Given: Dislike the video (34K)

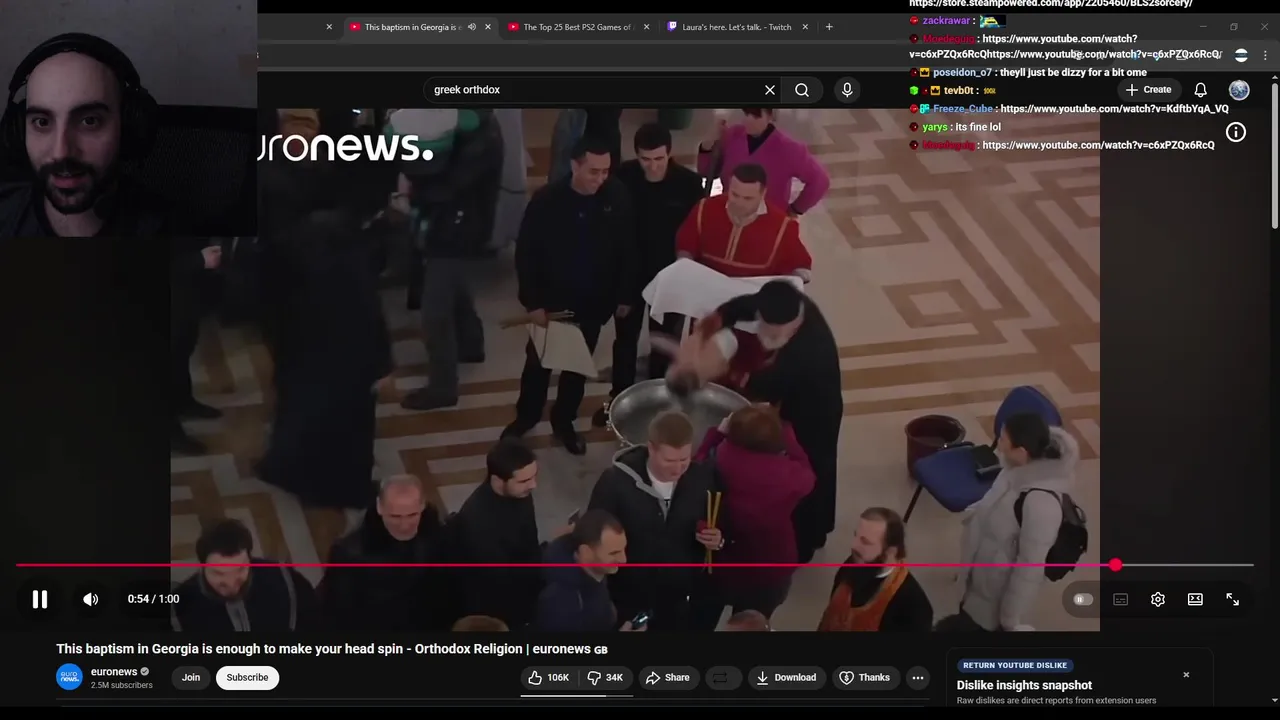Looking at the screenshot, I should [605, 677].
